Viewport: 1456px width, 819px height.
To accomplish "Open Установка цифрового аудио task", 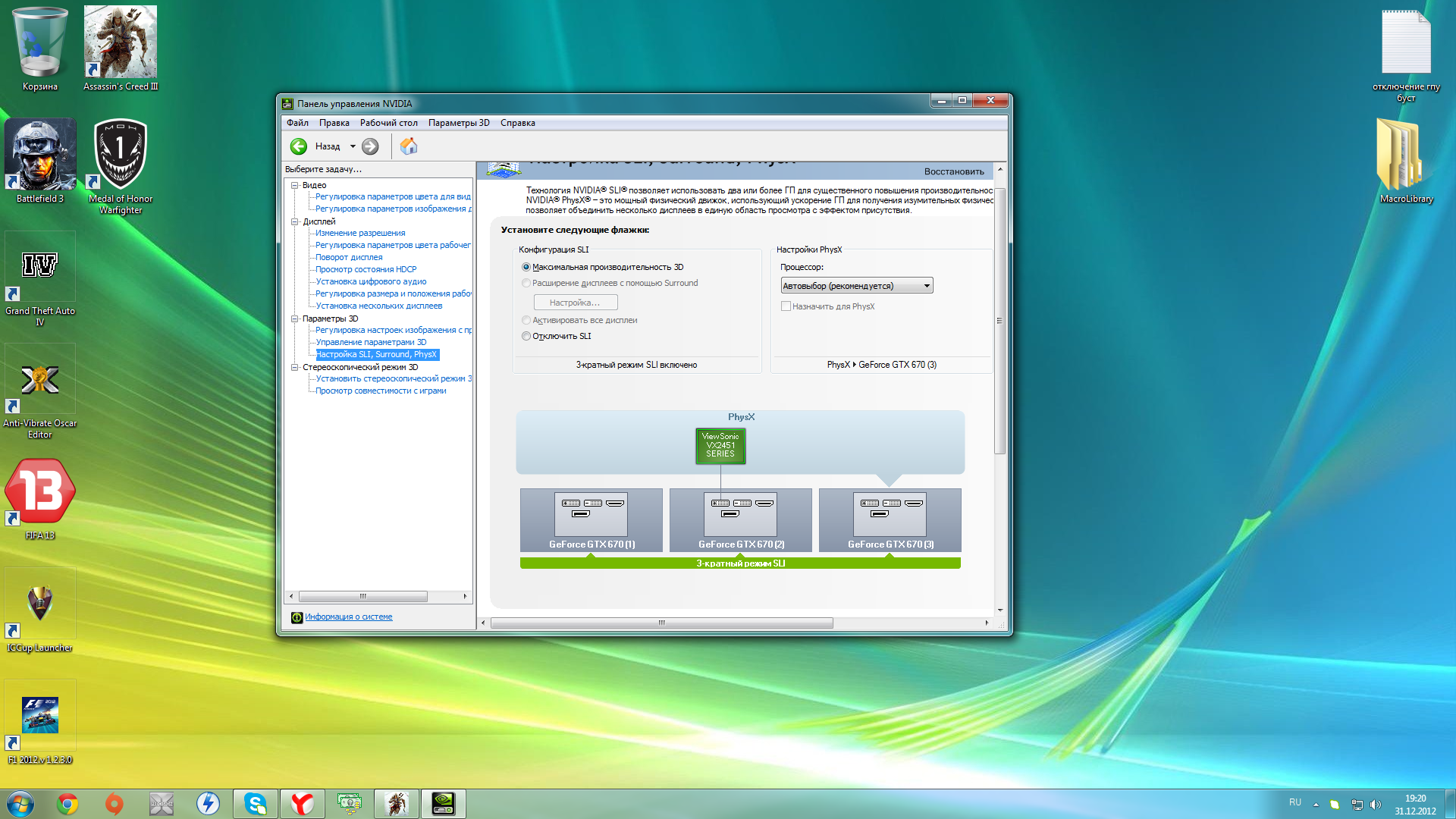I will [371, 281].
